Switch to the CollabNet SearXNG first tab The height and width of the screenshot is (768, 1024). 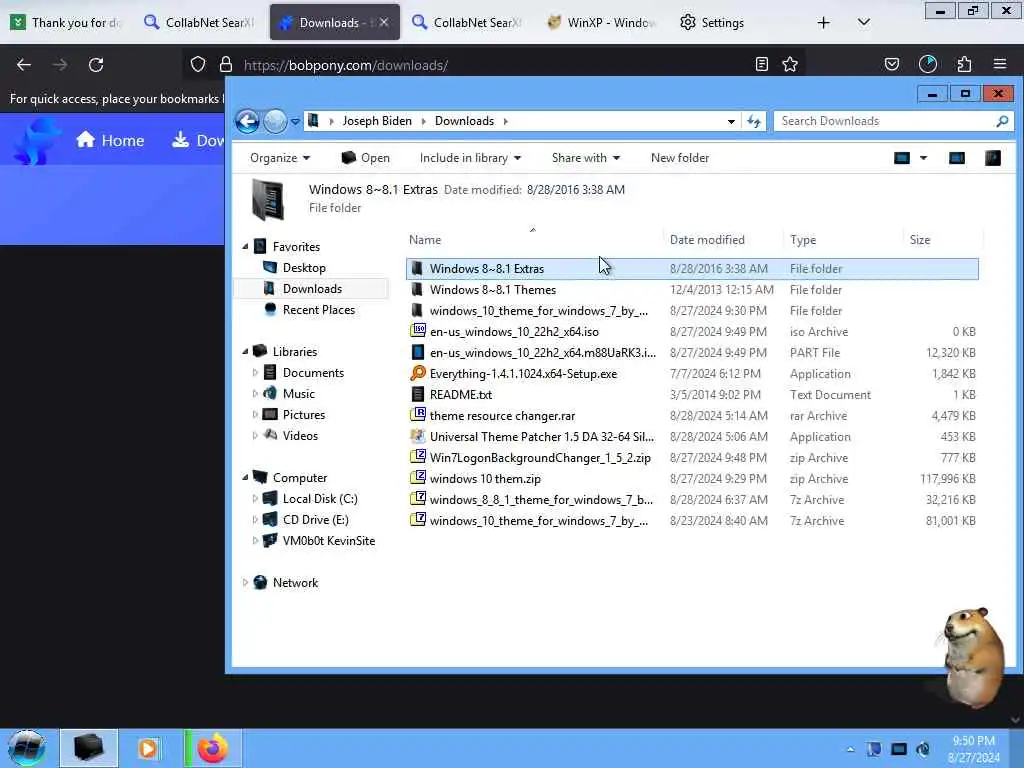click(199, 22)
